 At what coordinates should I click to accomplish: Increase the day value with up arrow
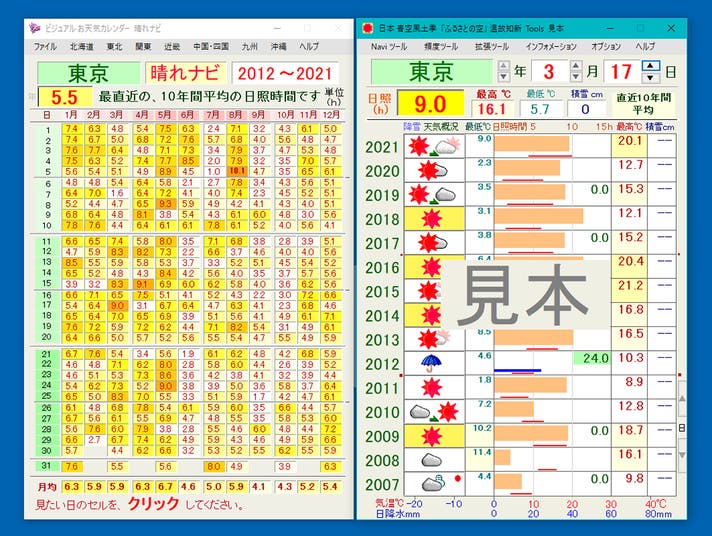click(651, 67)
